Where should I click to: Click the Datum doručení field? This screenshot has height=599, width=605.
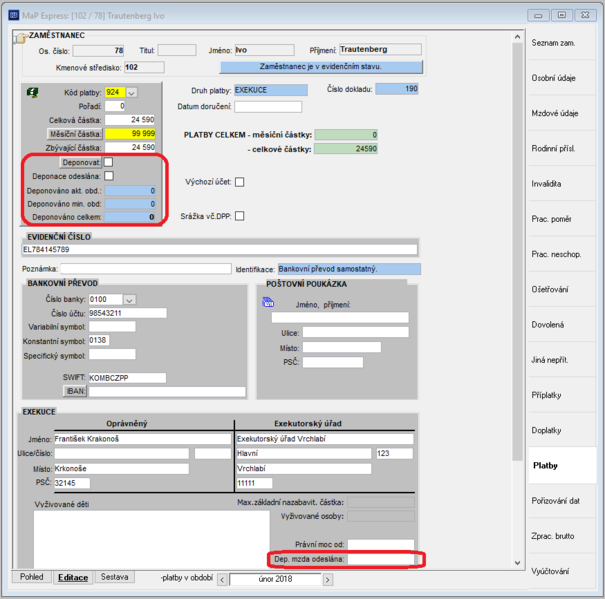(268, 107)
